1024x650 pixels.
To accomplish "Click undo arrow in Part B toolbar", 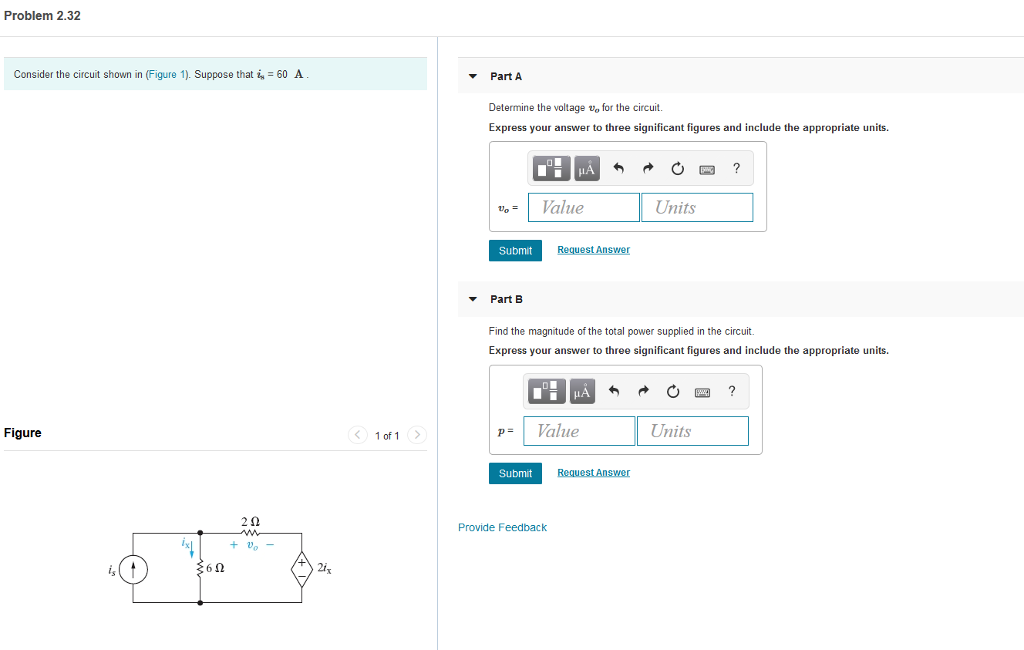I will pos(614,391).
